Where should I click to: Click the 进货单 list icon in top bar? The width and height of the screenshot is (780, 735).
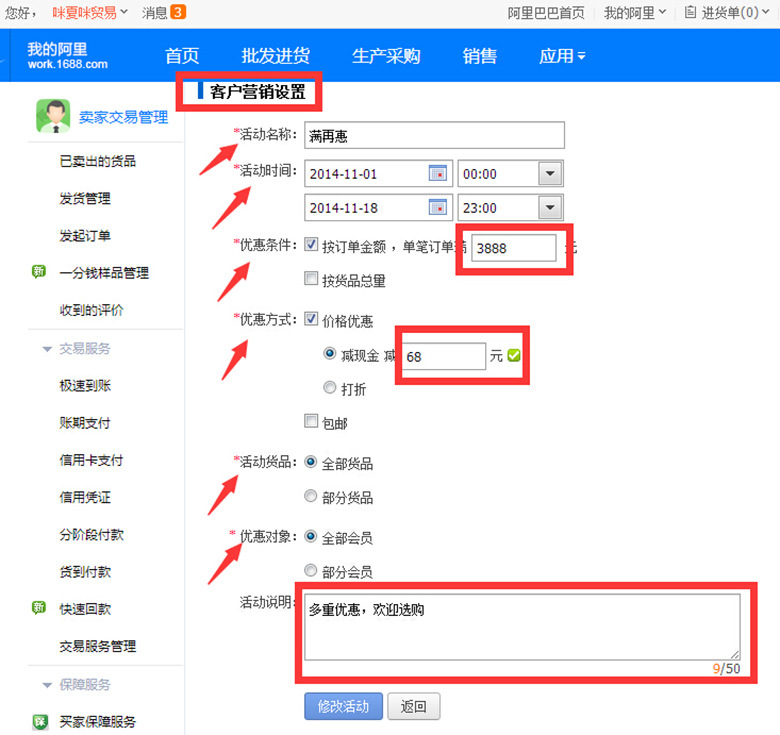point(691,13)
